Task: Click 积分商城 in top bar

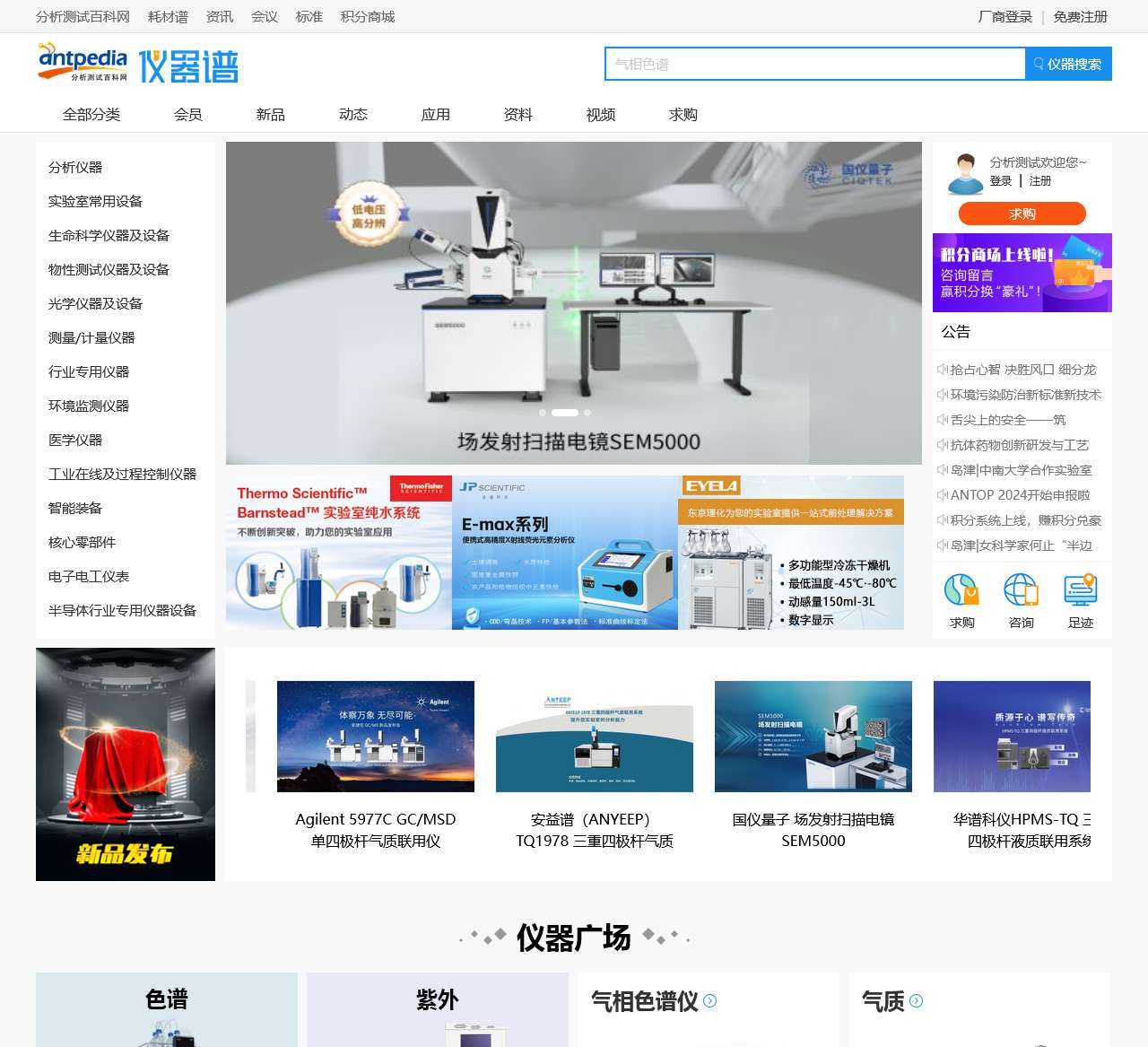Action: click(x=368, y=17)
